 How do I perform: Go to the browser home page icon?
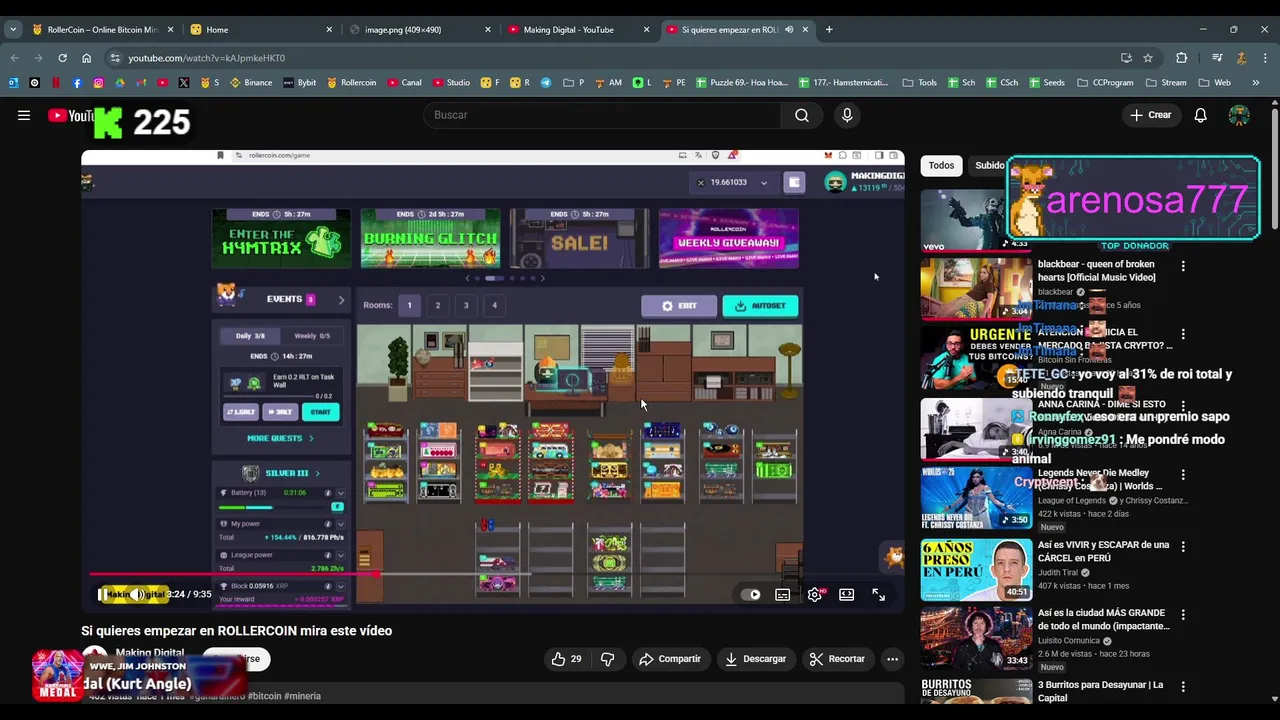point(86,58)
